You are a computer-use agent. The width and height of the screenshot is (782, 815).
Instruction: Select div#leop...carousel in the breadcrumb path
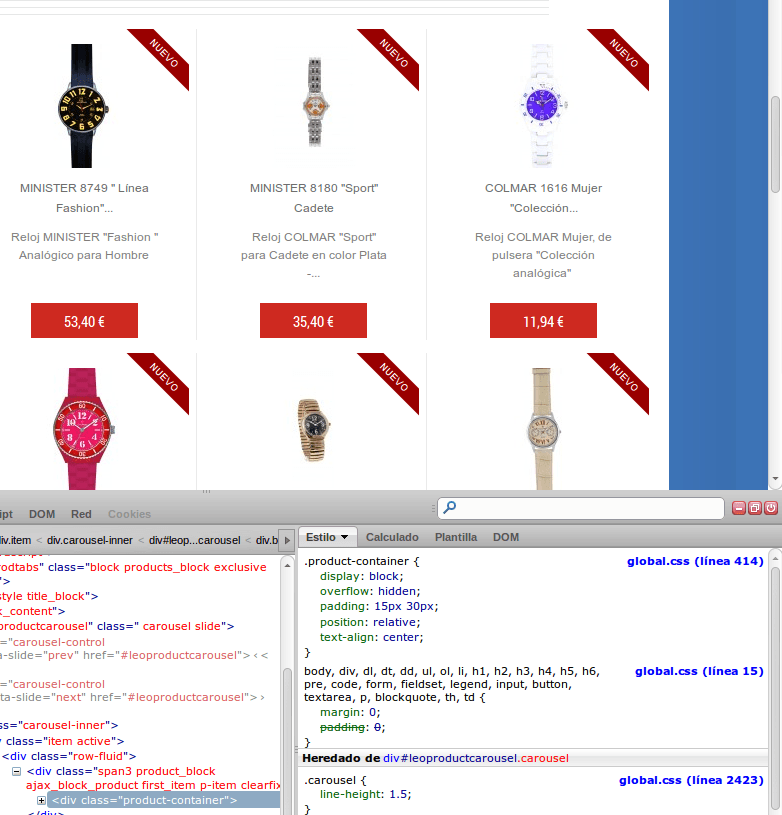194,541
